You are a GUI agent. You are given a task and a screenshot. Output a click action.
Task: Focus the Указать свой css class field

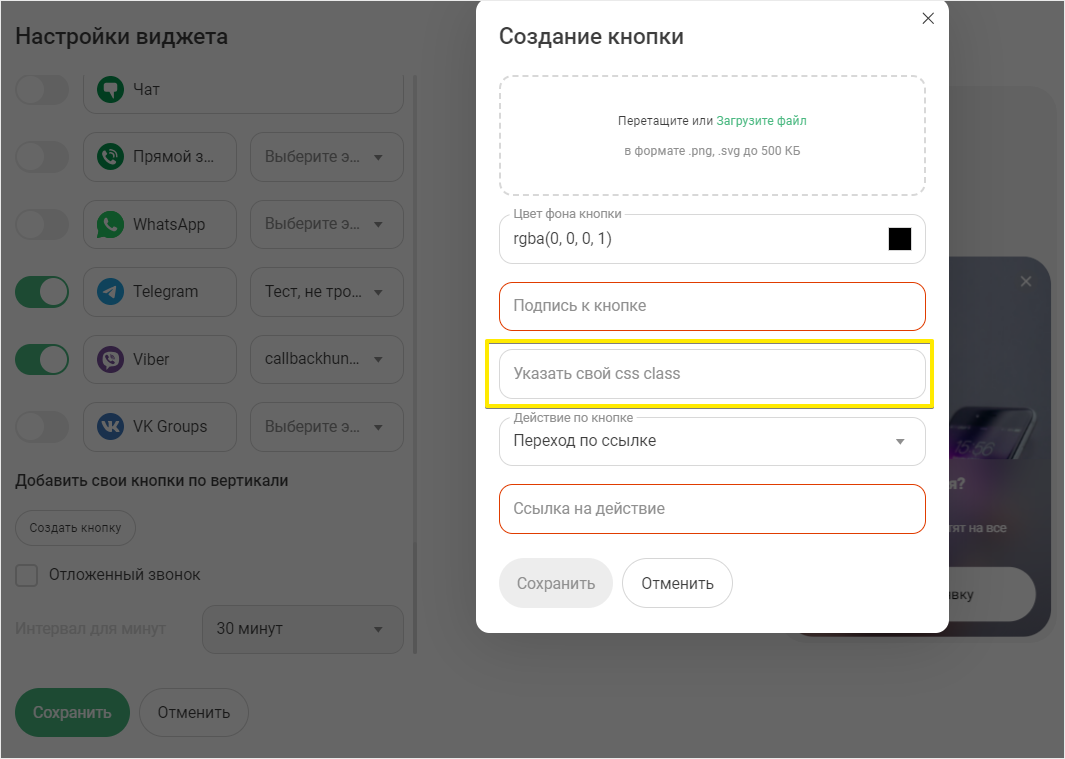click(x=712, y=374)
